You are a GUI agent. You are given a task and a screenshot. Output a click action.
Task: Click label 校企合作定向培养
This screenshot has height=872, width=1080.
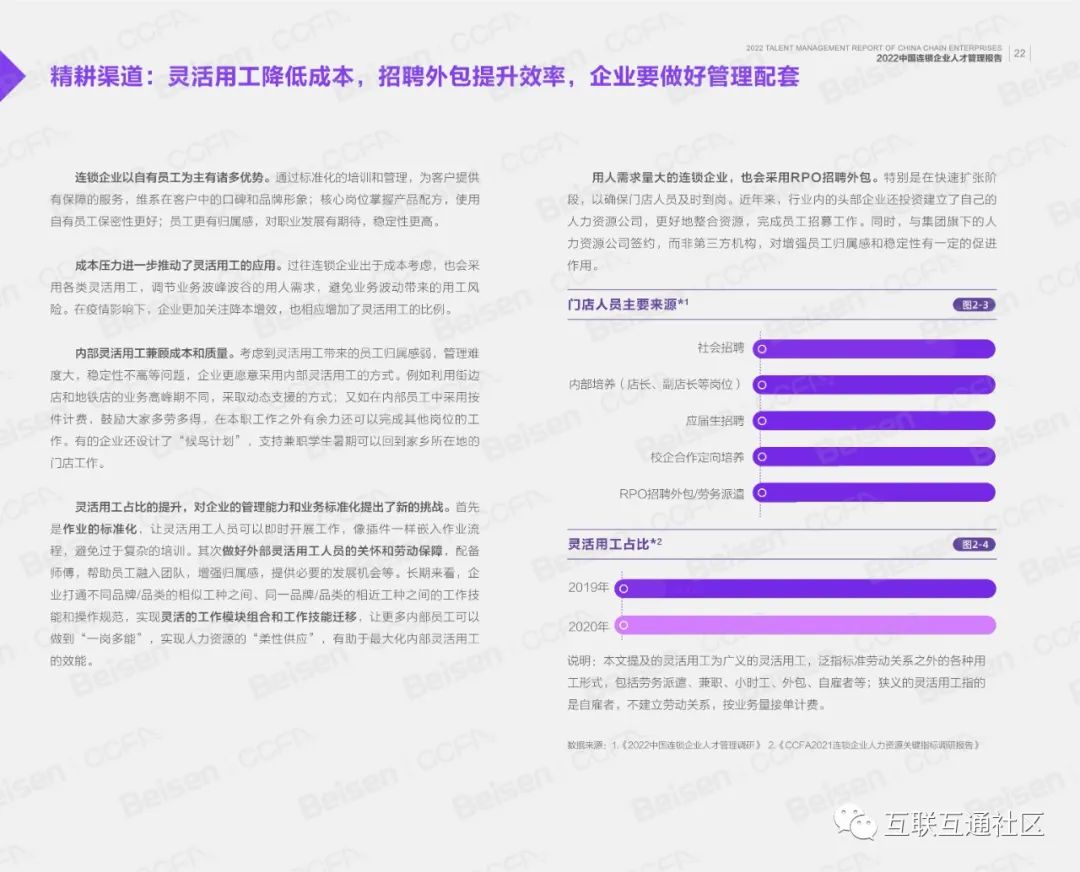(697, 457)
